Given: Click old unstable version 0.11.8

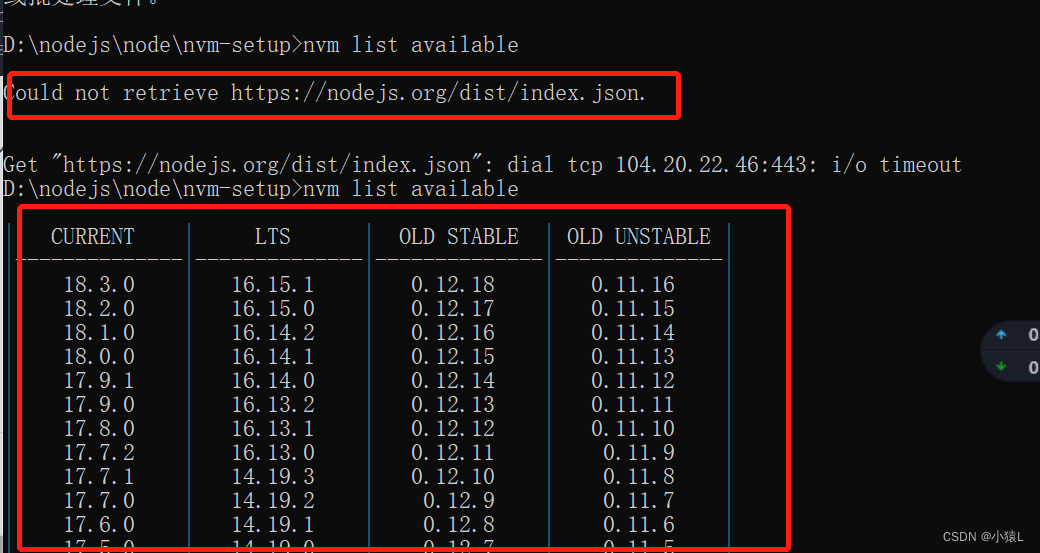Looking at the screenshot, I should coord(639,477).
